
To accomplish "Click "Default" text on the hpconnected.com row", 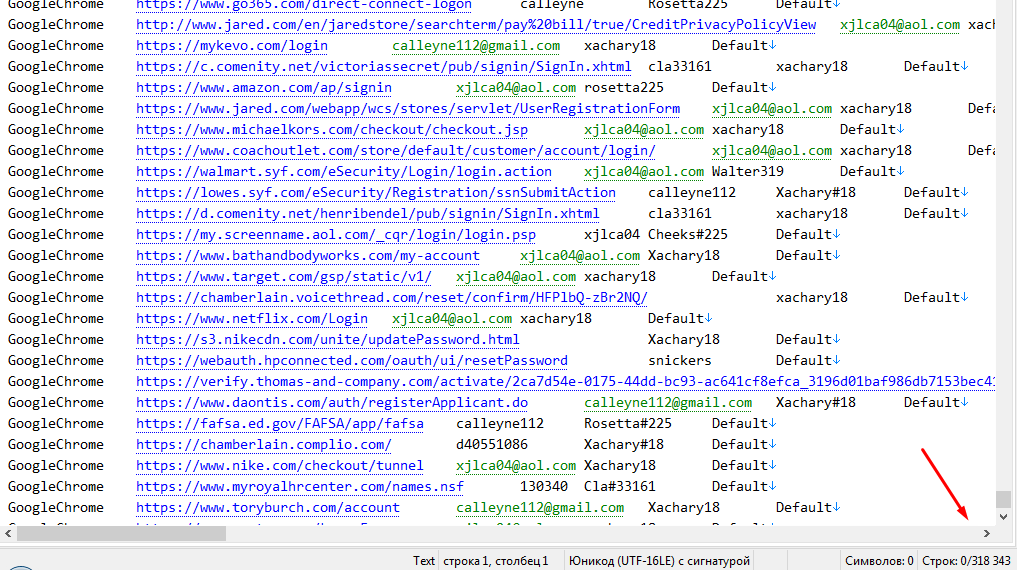I will coord(804,361).
